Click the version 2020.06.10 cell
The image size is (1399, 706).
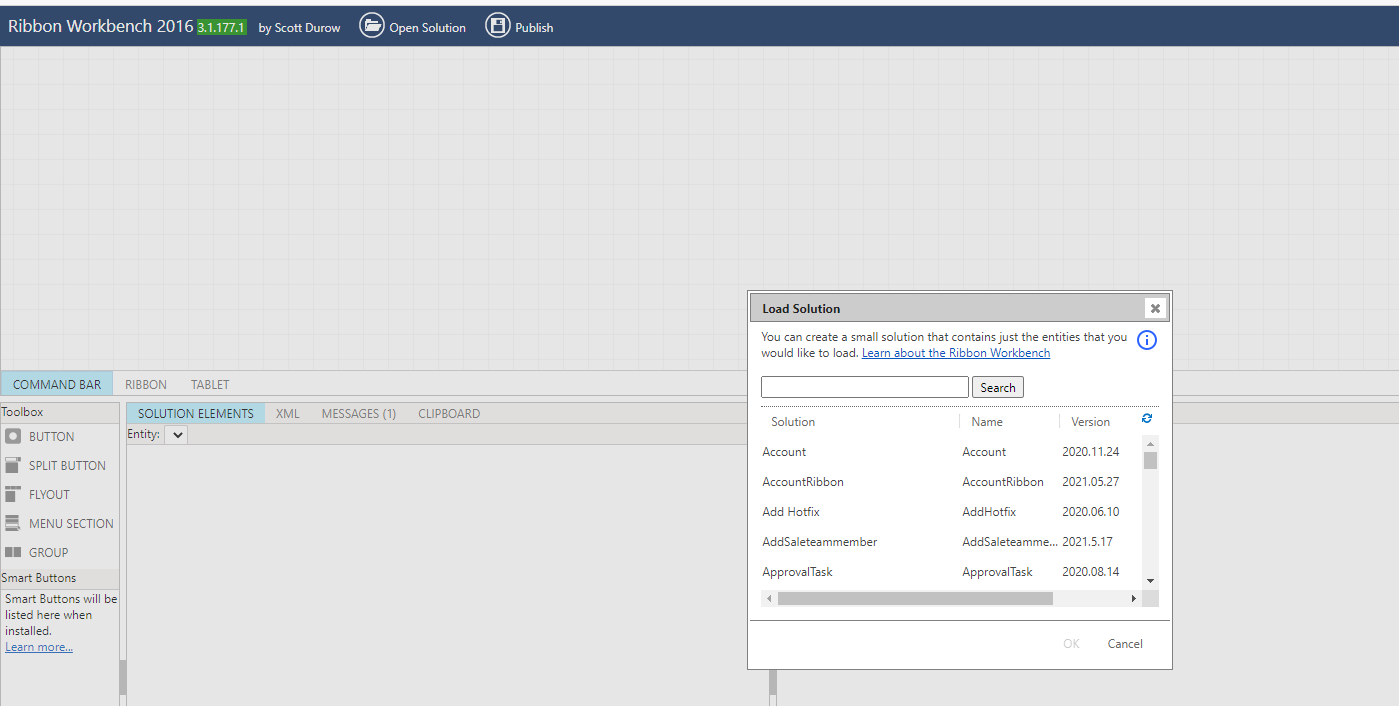(x=1091, y=512)
